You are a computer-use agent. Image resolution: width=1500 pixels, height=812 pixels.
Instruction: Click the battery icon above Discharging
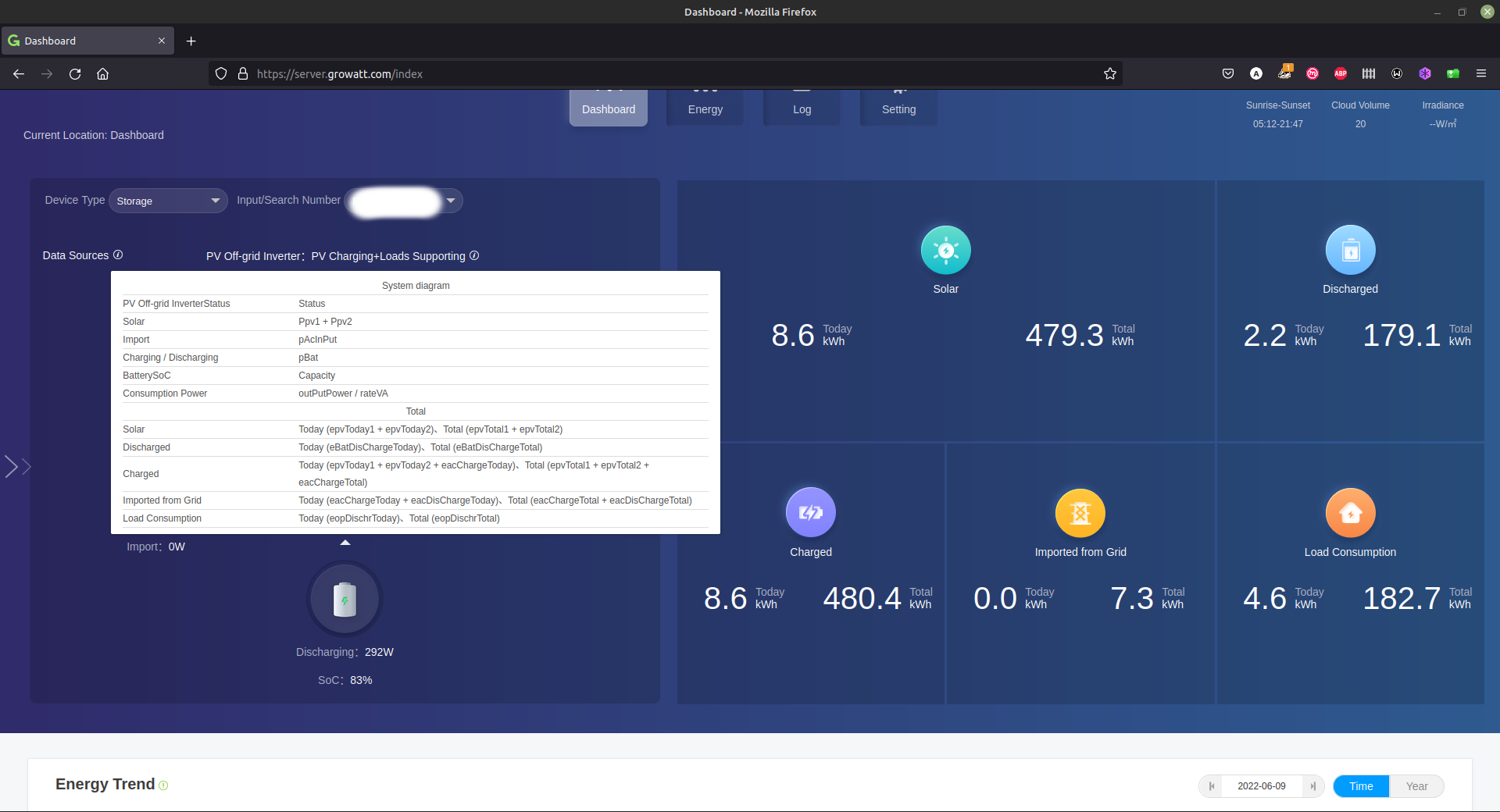pyautogui.click(x=345, y=600)
